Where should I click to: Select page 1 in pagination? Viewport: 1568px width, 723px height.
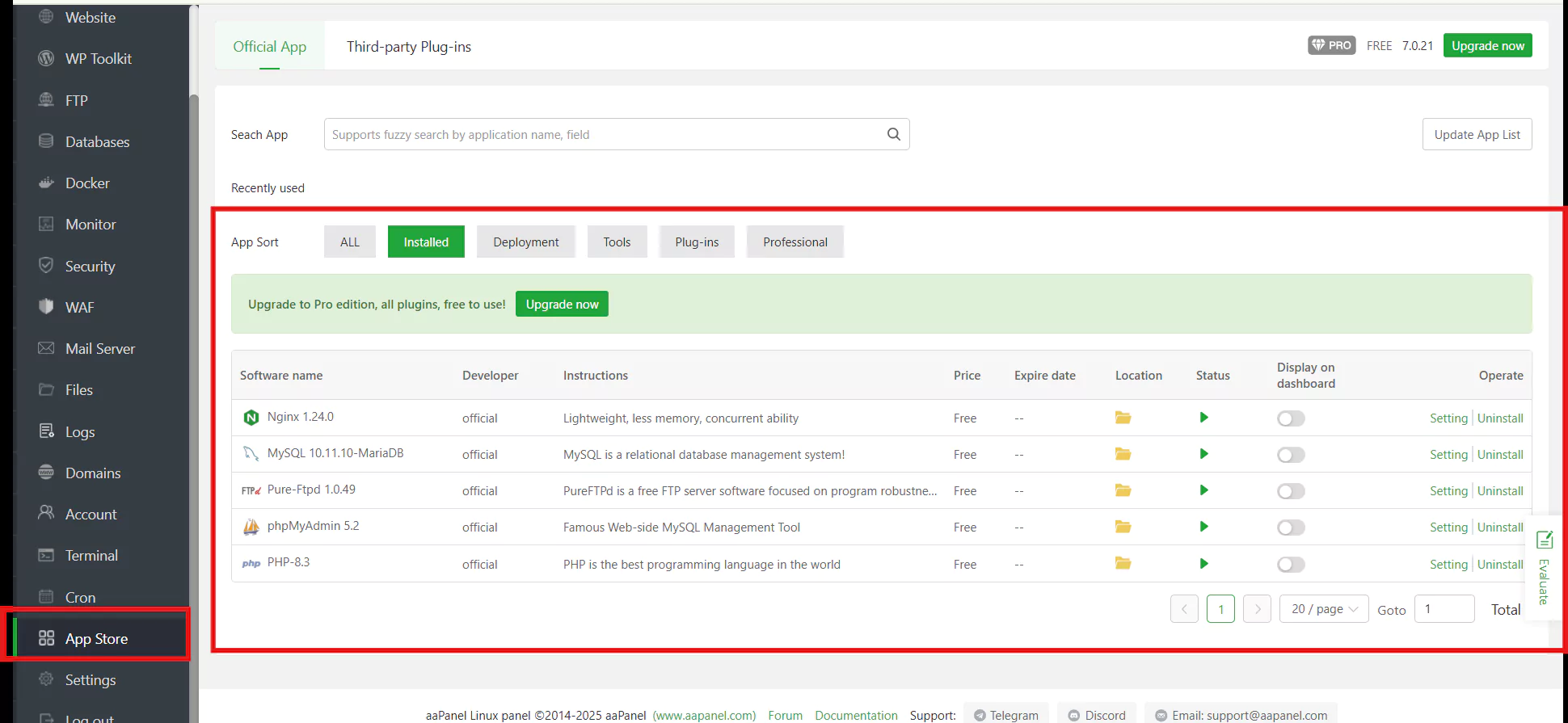point(1220,609)
